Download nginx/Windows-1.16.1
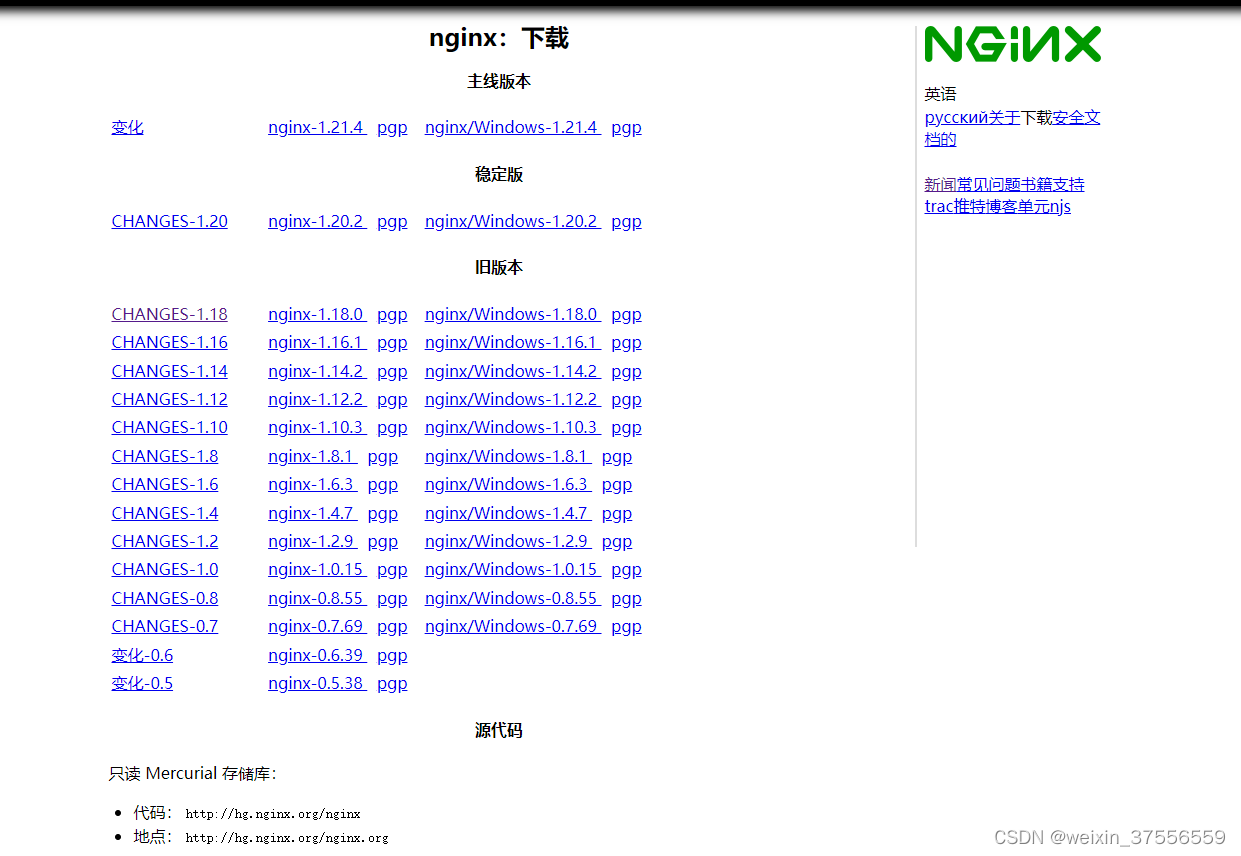This screenshot has width=1241, height=856. click(513, 342)
